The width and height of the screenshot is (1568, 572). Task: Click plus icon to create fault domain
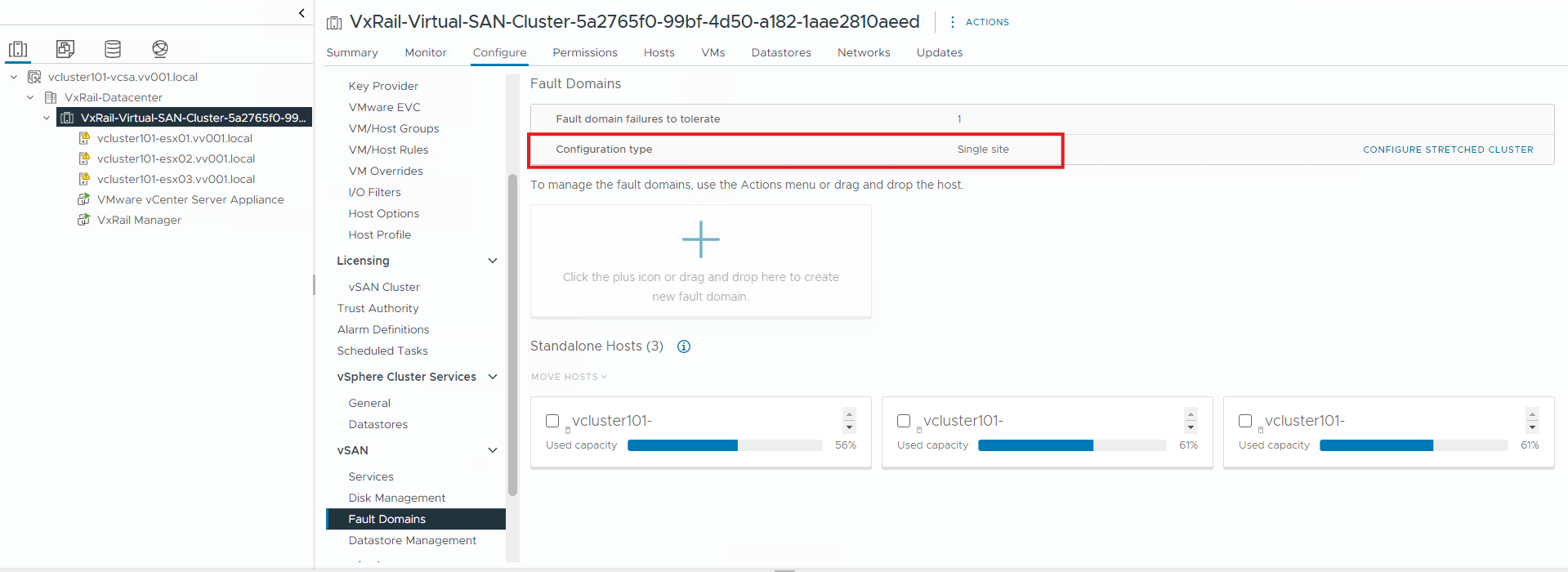[x=701, y=239]
